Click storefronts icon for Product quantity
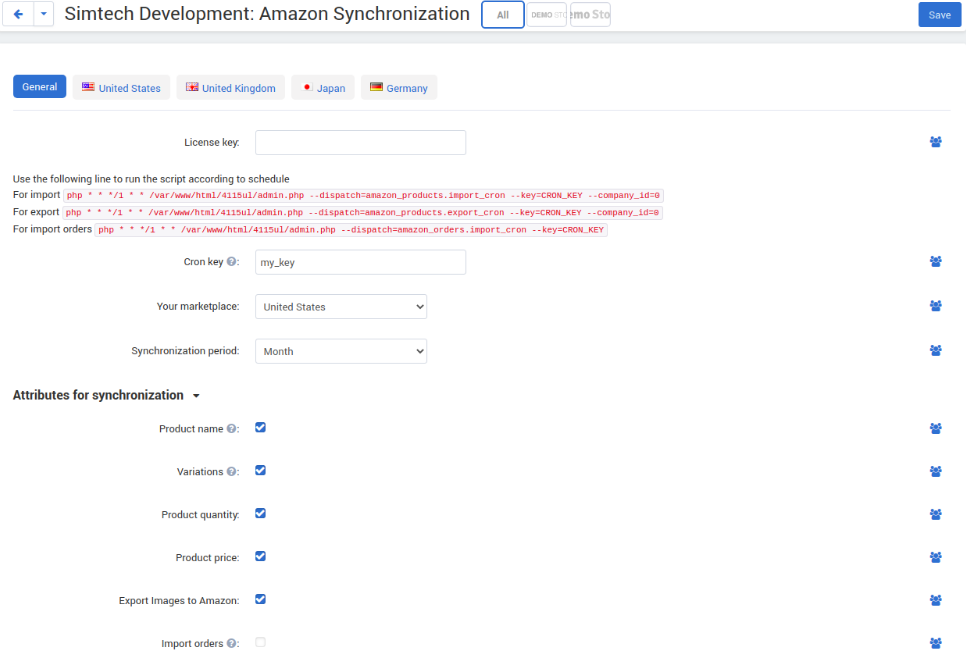The height and width of the screenshot is (666, 966). point(935,514)
